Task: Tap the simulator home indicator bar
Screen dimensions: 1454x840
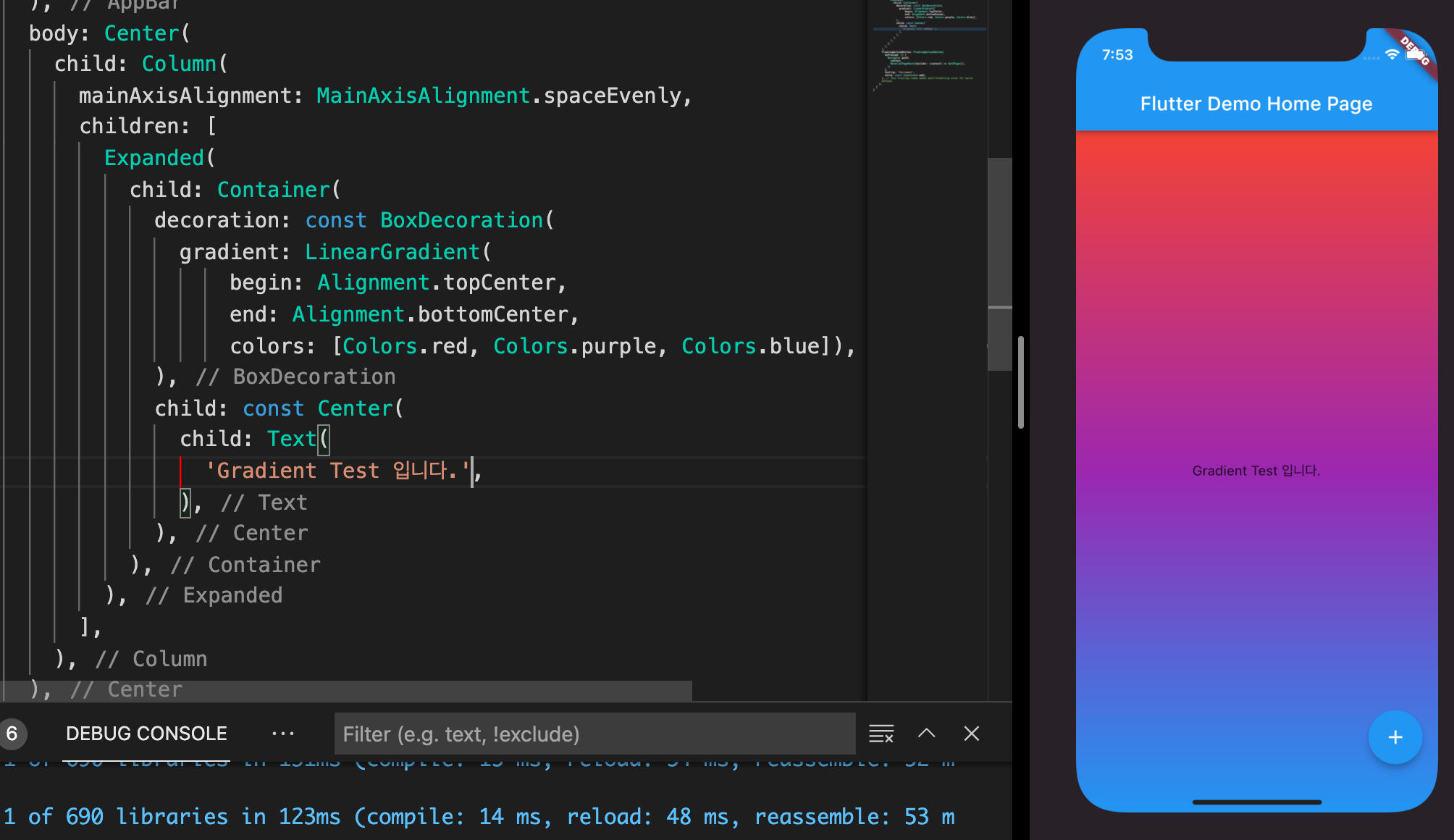Action: point(1256,802)
